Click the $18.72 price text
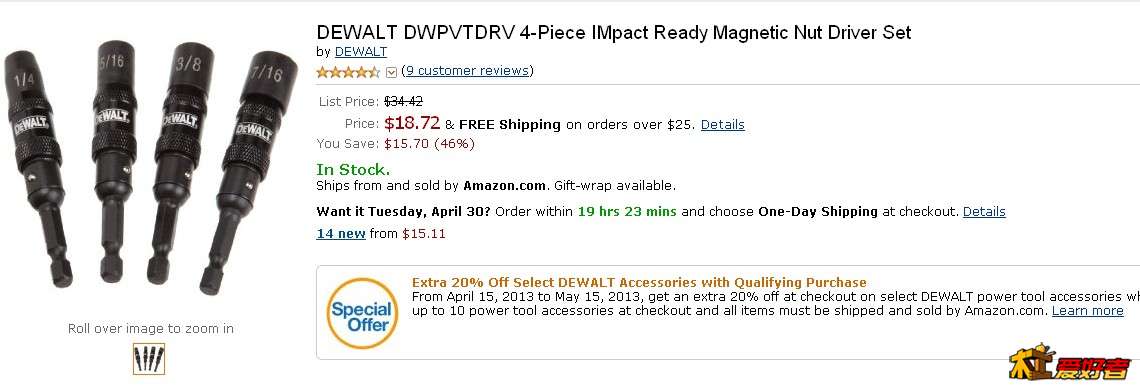The image size is (1140, 386). point(412,123)
